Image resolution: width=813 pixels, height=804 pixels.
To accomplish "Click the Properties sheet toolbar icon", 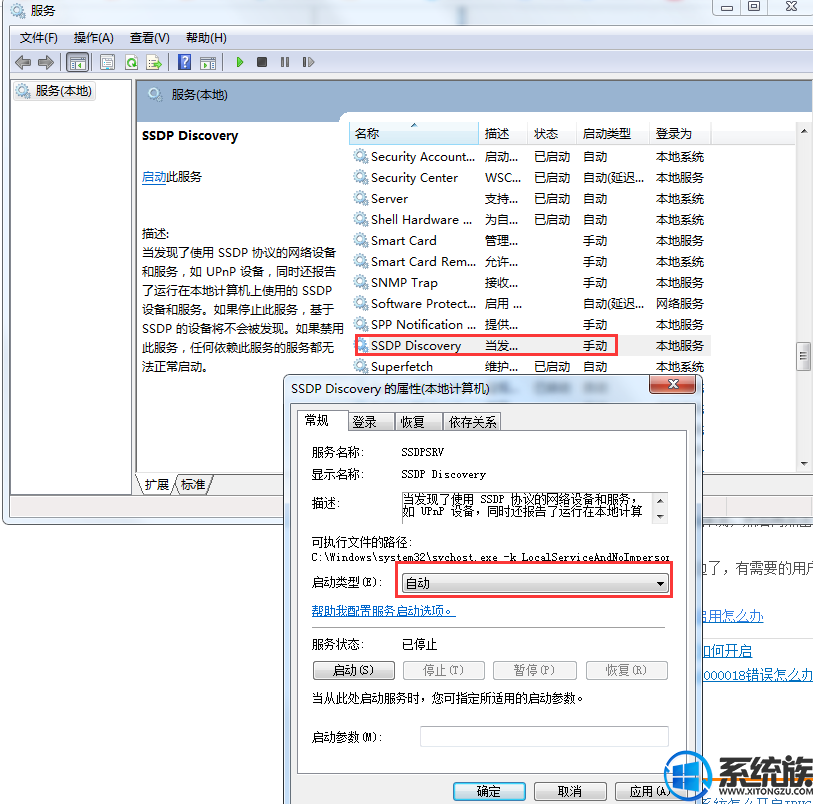I will point(107,63).
